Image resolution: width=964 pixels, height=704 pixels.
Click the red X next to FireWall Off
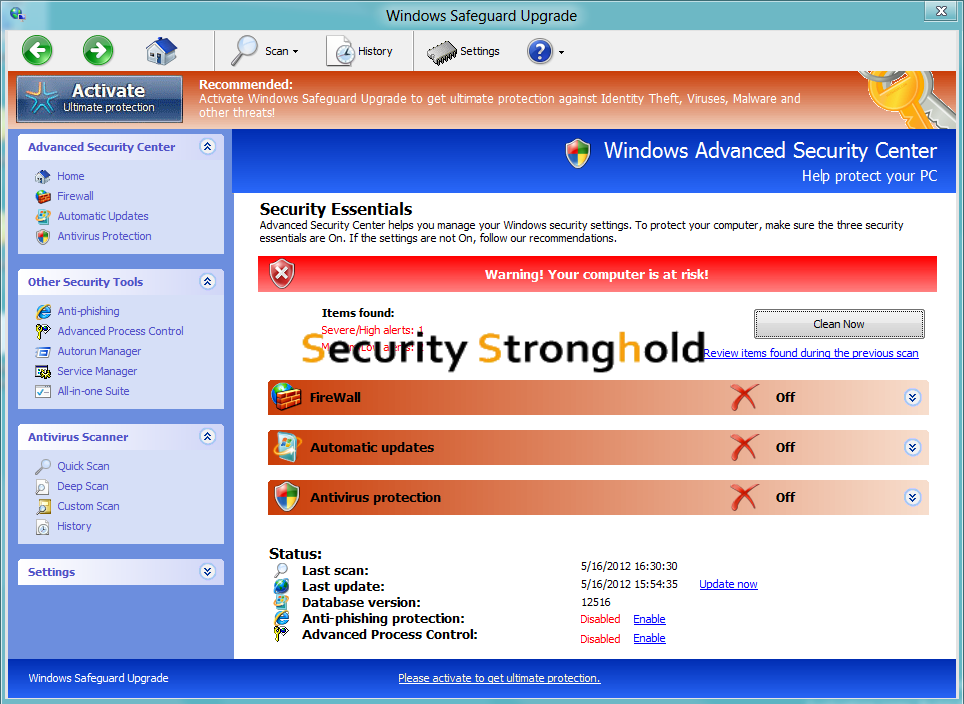tap(744, 397)
